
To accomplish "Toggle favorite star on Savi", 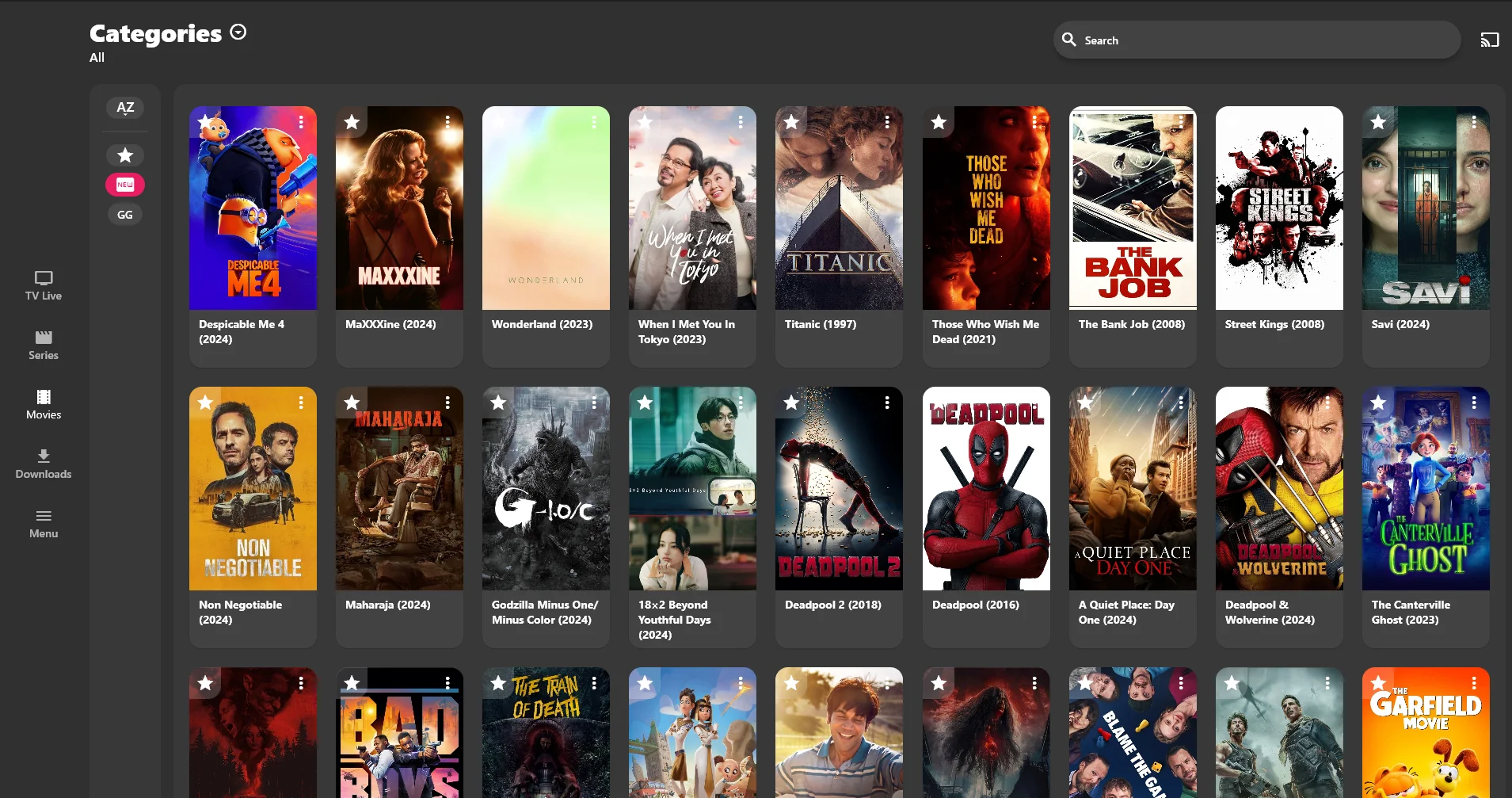I will point(1378,122).
